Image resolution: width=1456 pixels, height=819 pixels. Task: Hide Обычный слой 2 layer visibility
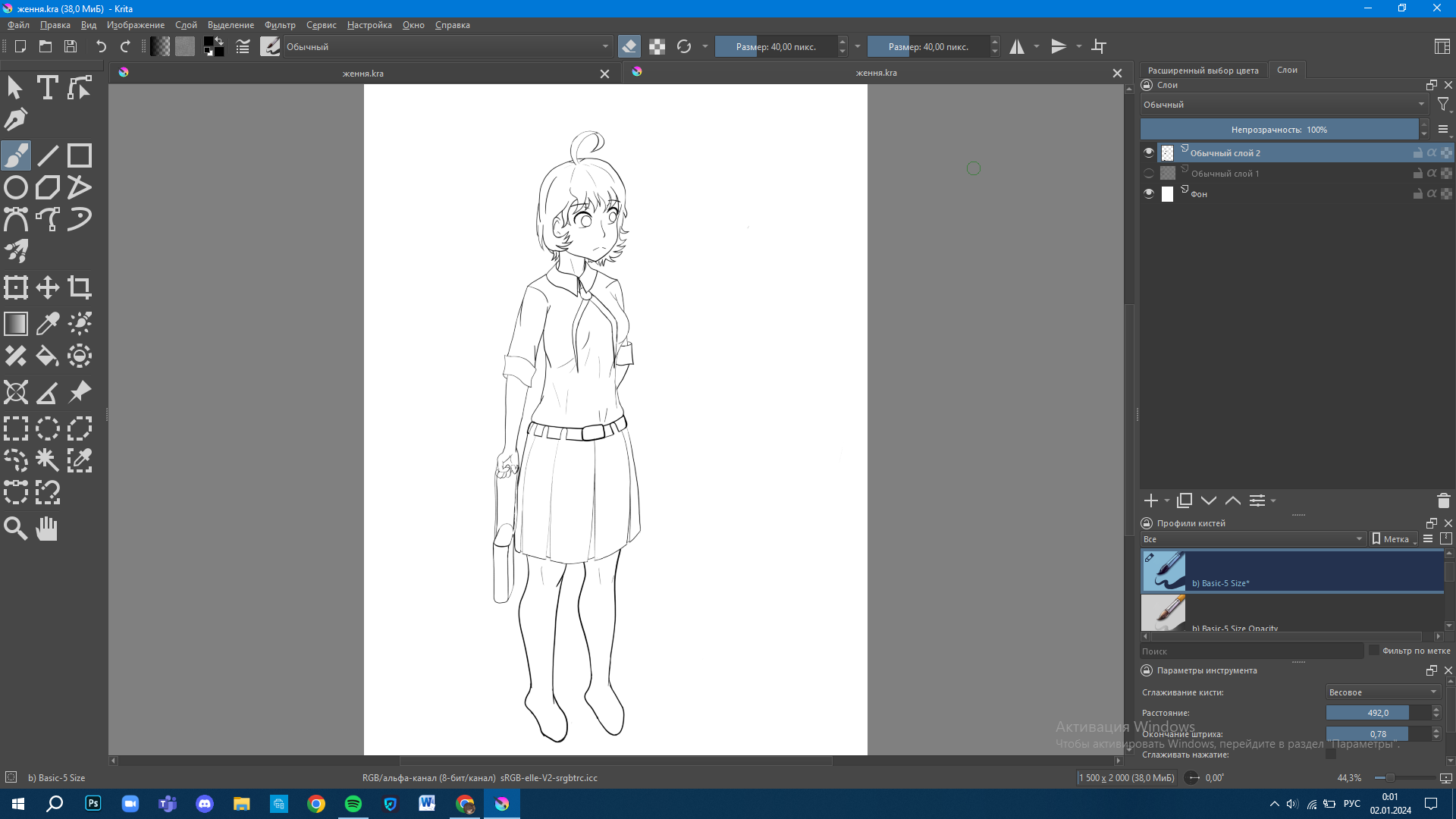[1149, 152]
